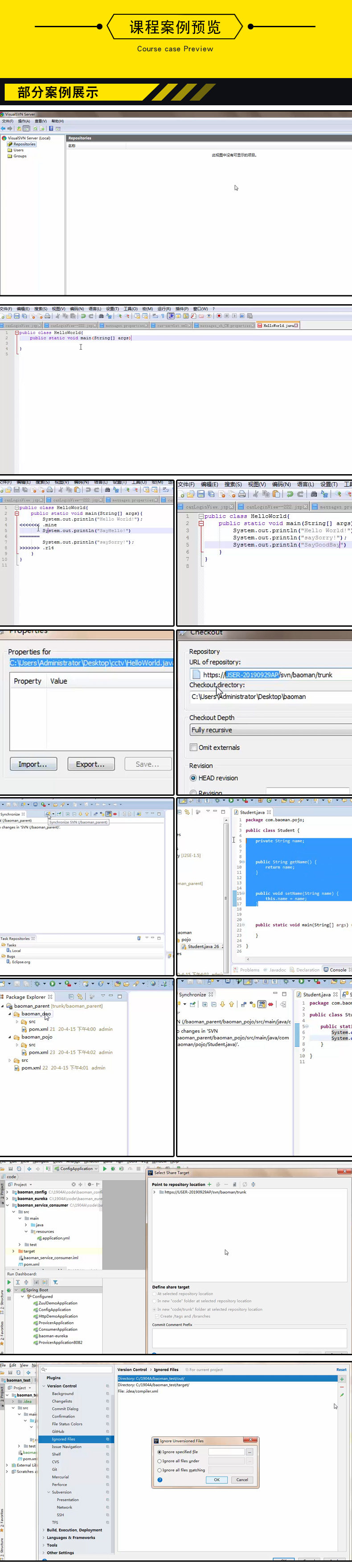Select Repositories in VisualSVN Server tree
The image size is (352, 1568).
click(25, 144)
